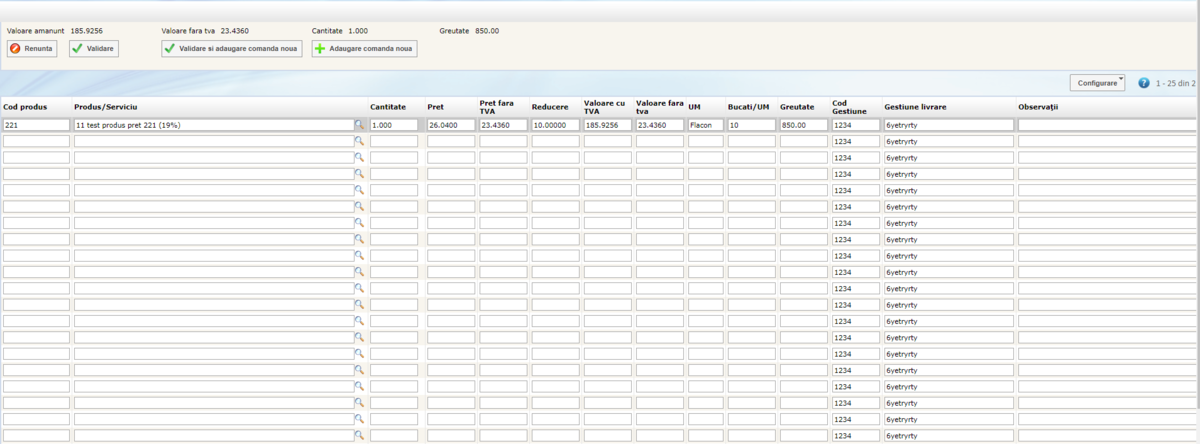Viewport: 1200px width, 444px height.
Task: Click first row Observații input field
Action: [x=1108, y=125]
